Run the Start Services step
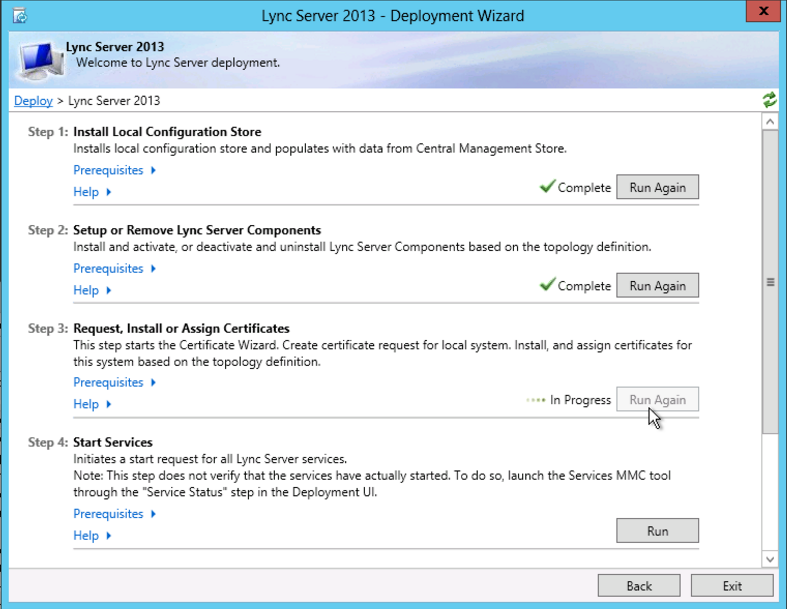Viewport: 787px width, 609px height. coord(657,531)
